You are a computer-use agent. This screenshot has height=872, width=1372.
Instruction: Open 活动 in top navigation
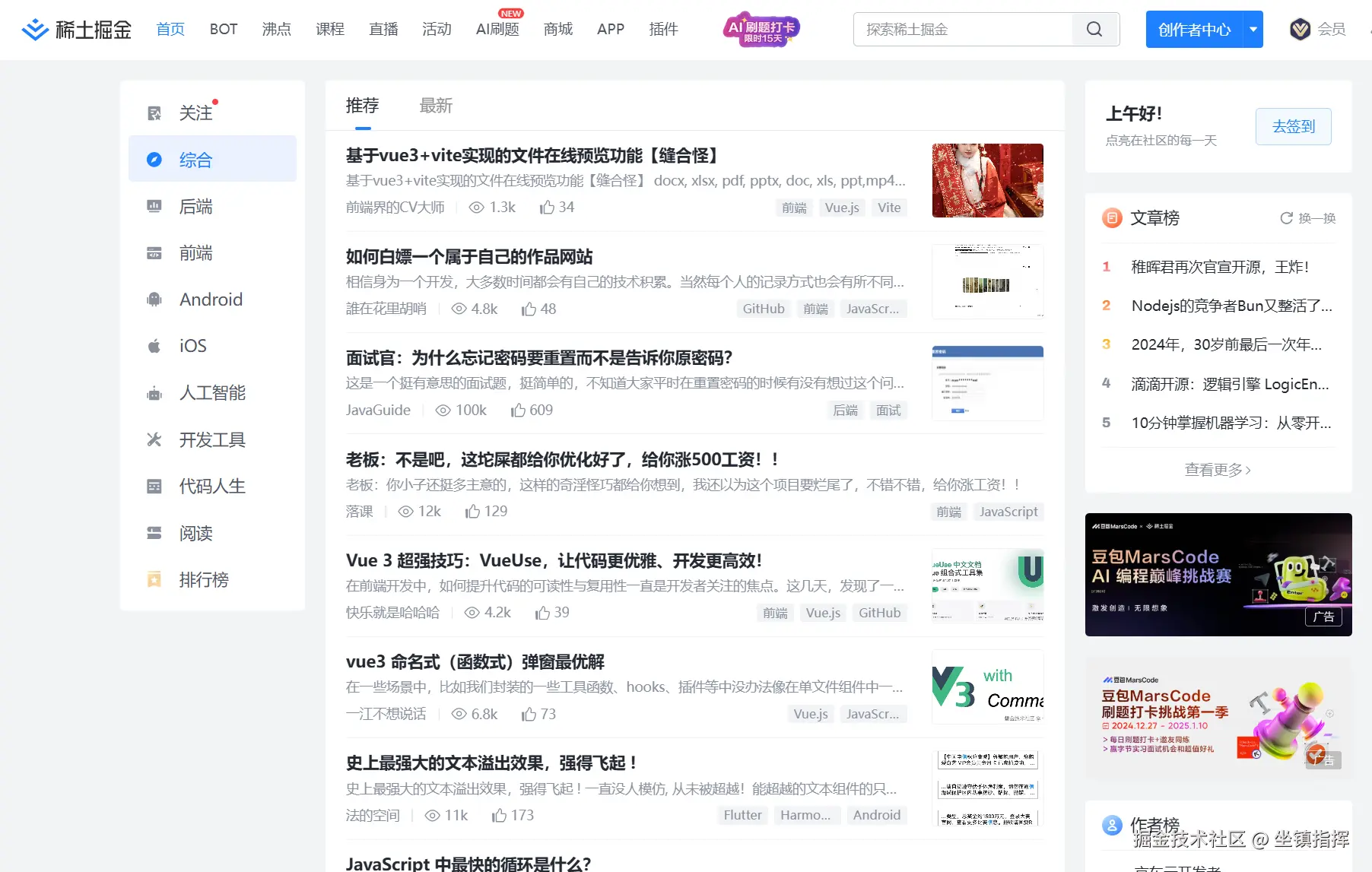point(437,29)
